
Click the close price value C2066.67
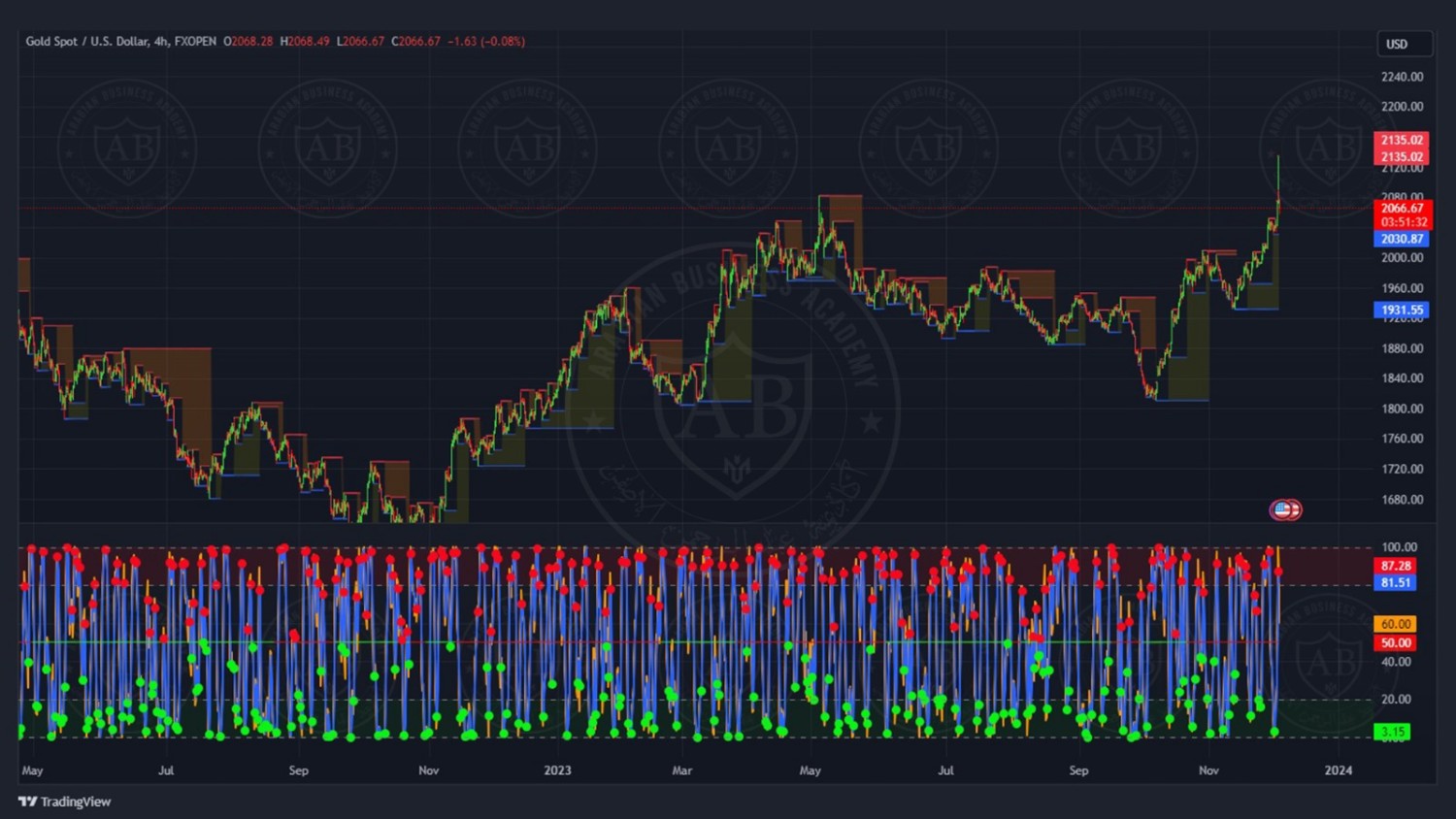pyautogui.click(x=416, y=42)
